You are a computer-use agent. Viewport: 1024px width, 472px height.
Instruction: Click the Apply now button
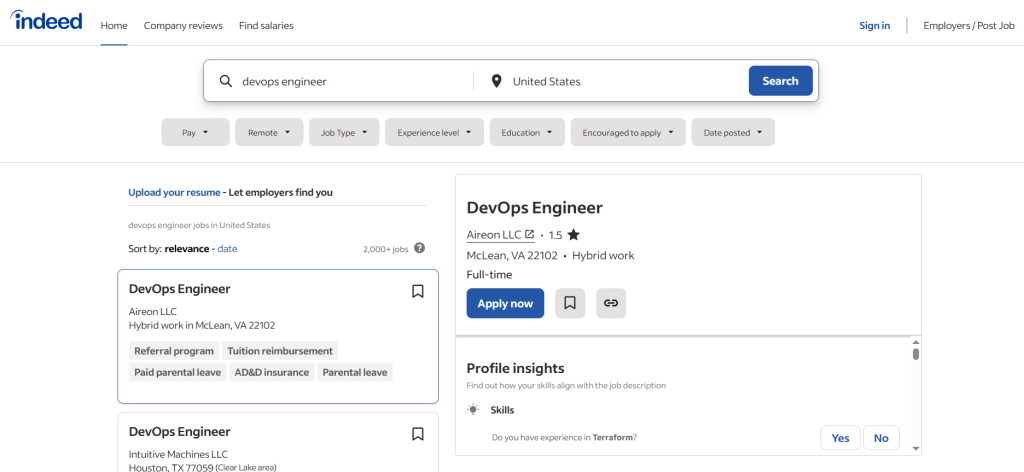tap(505, 304)
